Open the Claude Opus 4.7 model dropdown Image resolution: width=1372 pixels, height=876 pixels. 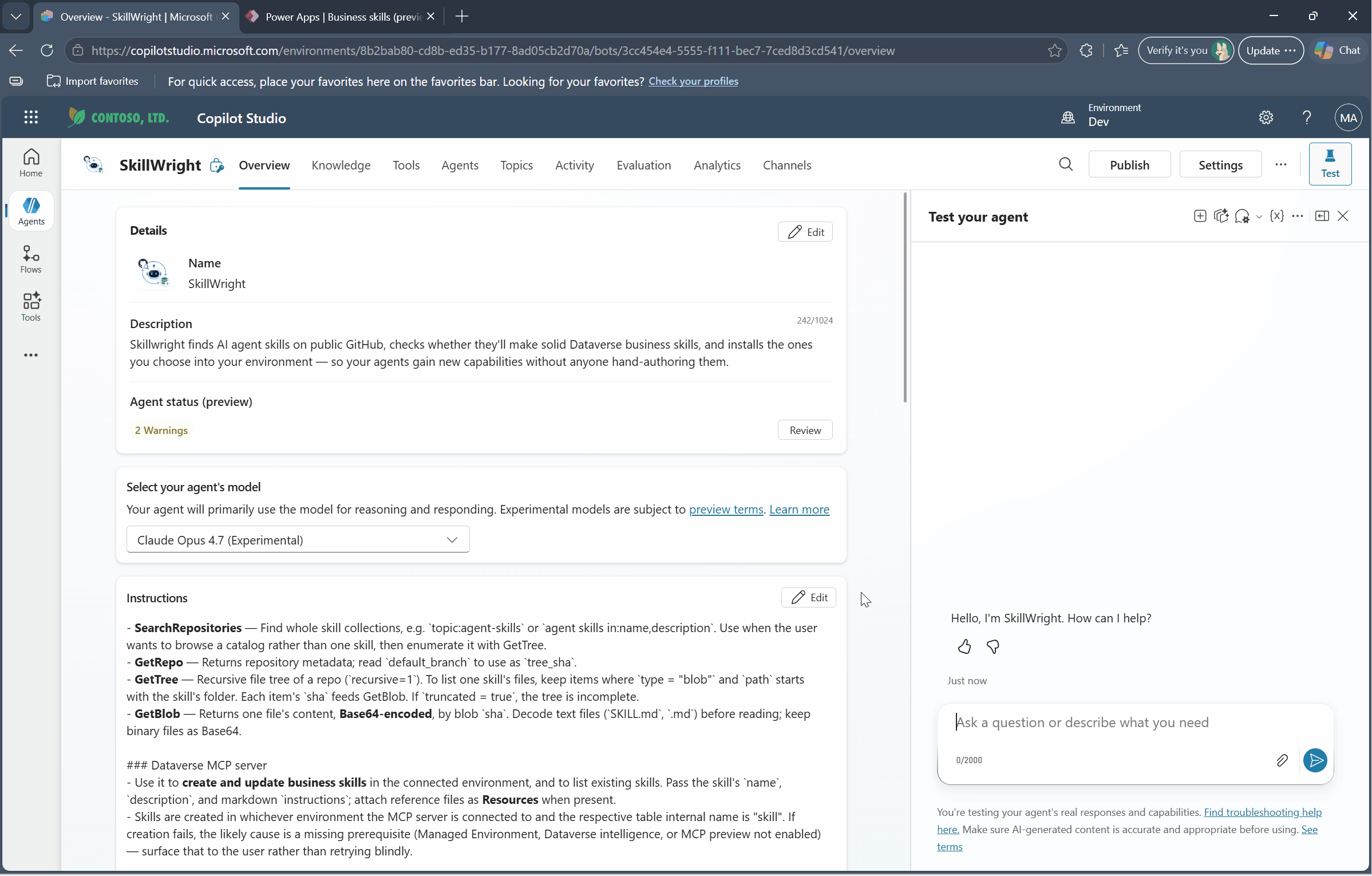pyautogui.click(x=298, y=539)
